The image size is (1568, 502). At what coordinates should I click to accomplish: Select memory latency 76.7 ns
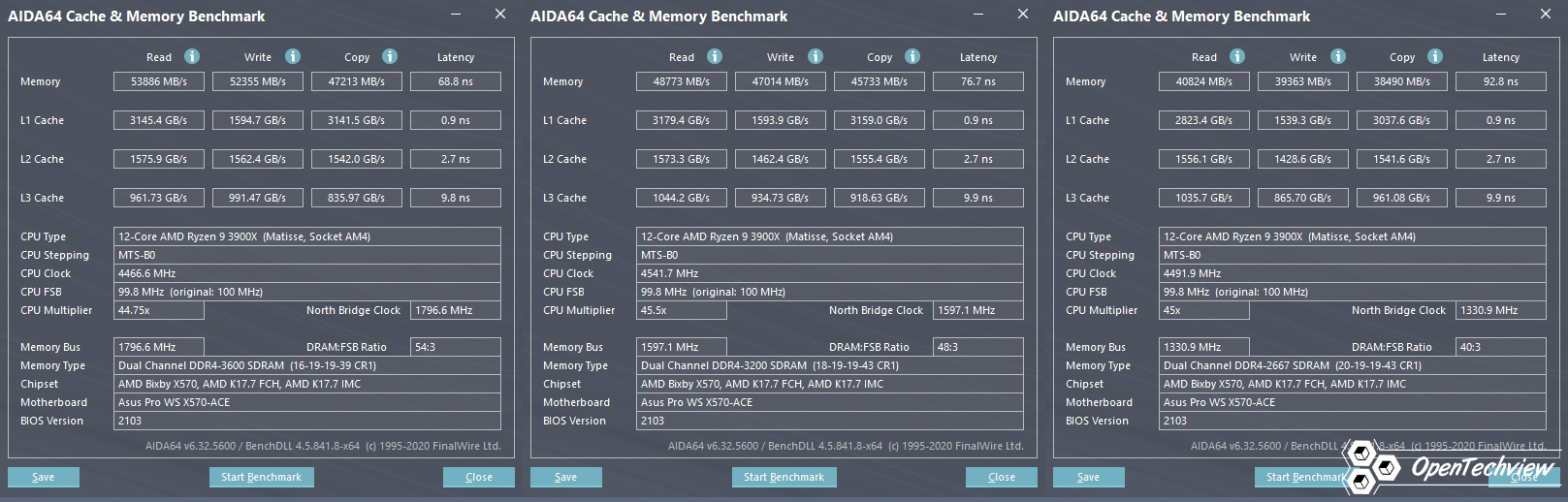978,81
